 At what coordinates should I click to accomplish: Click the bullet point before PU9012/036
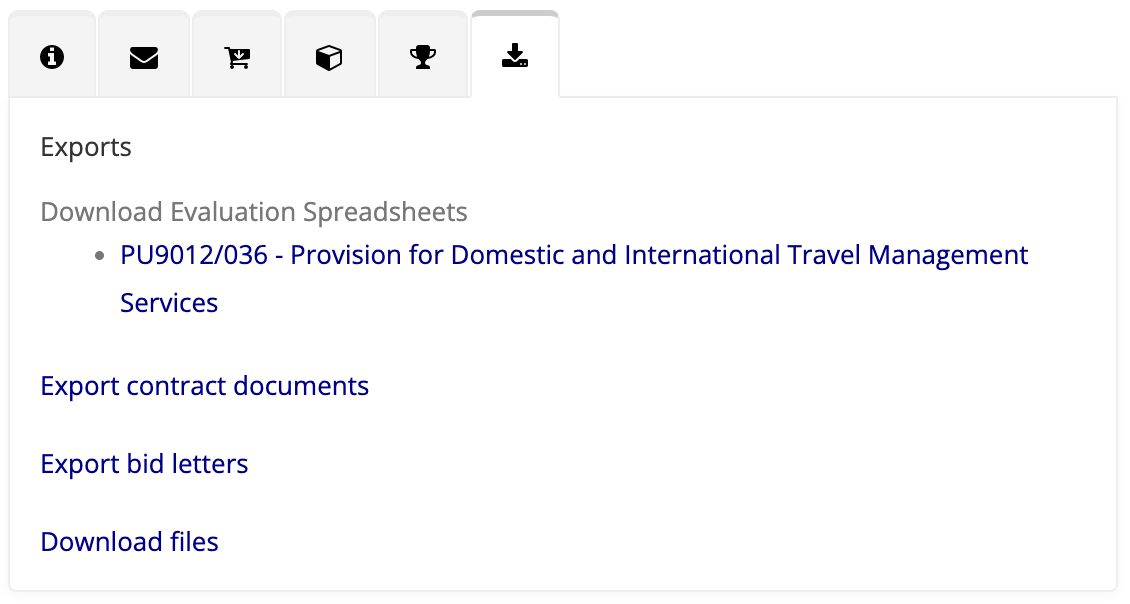point(99,257)
